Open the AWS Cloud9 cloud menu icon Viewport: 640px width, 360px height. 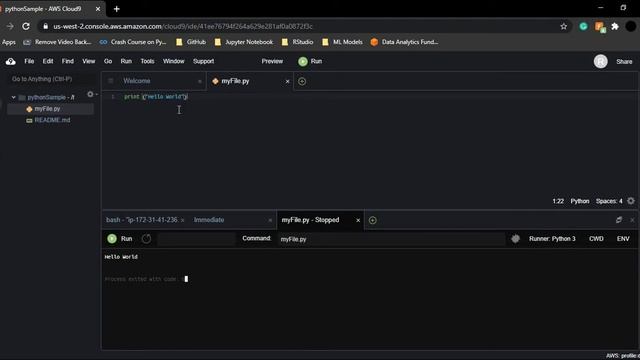click(x=11, y=62)
